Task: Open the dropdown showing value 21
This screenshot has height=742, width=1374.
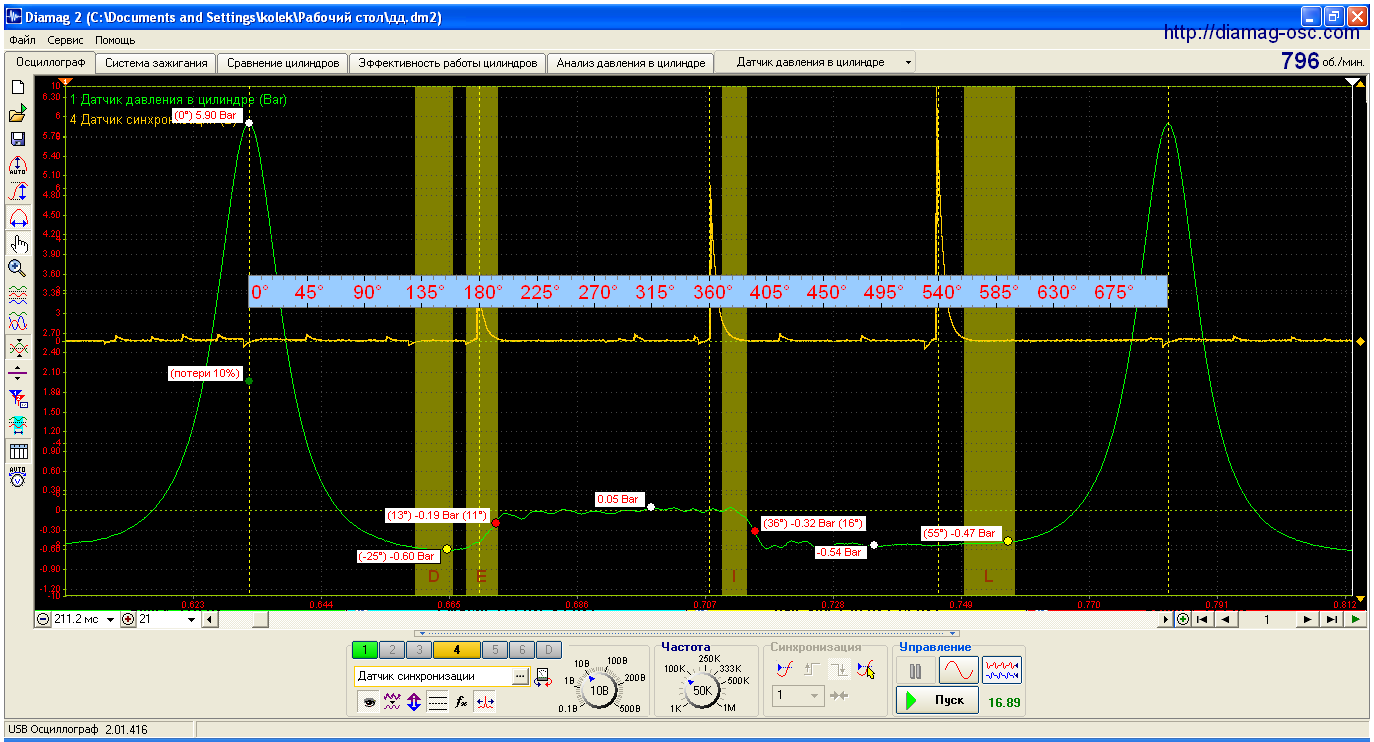Action: click(x=192, y=619)
